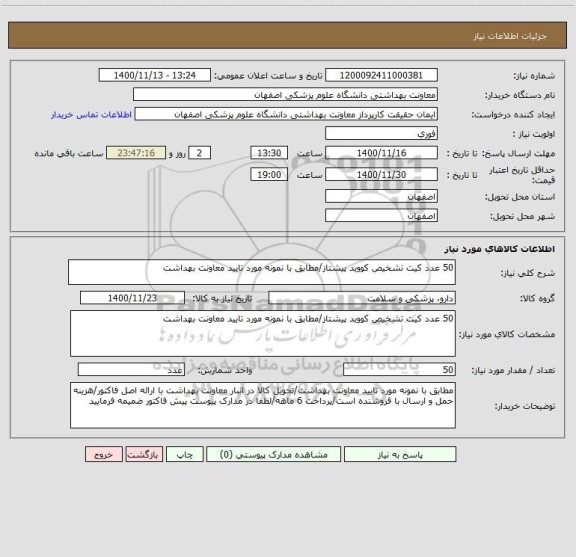Click the گروه کالا field

coord(362,298)
